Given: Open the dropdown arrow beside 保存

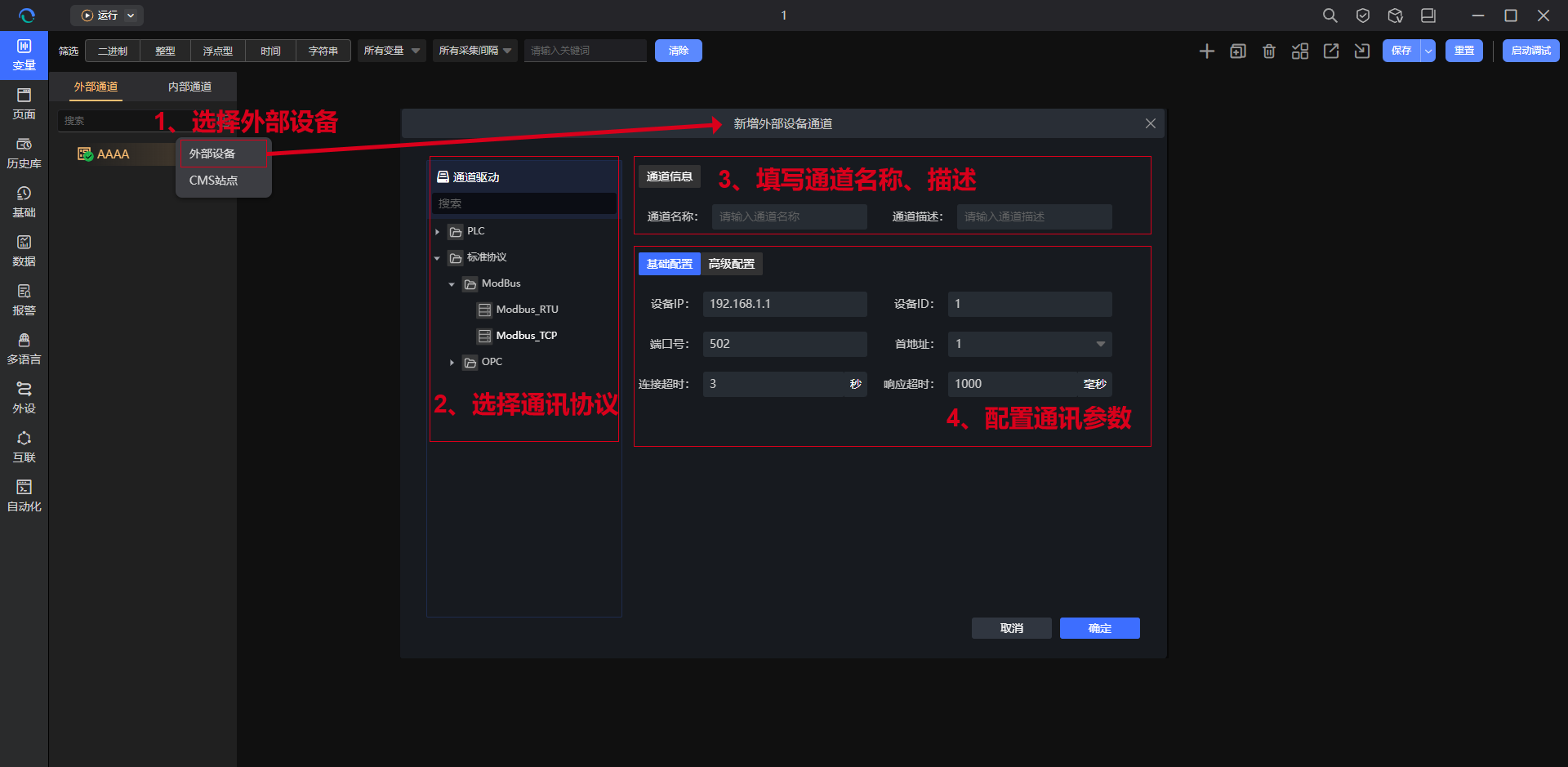Looking at the screenshot, I should pyautogui.click(x=1428, y=51).
